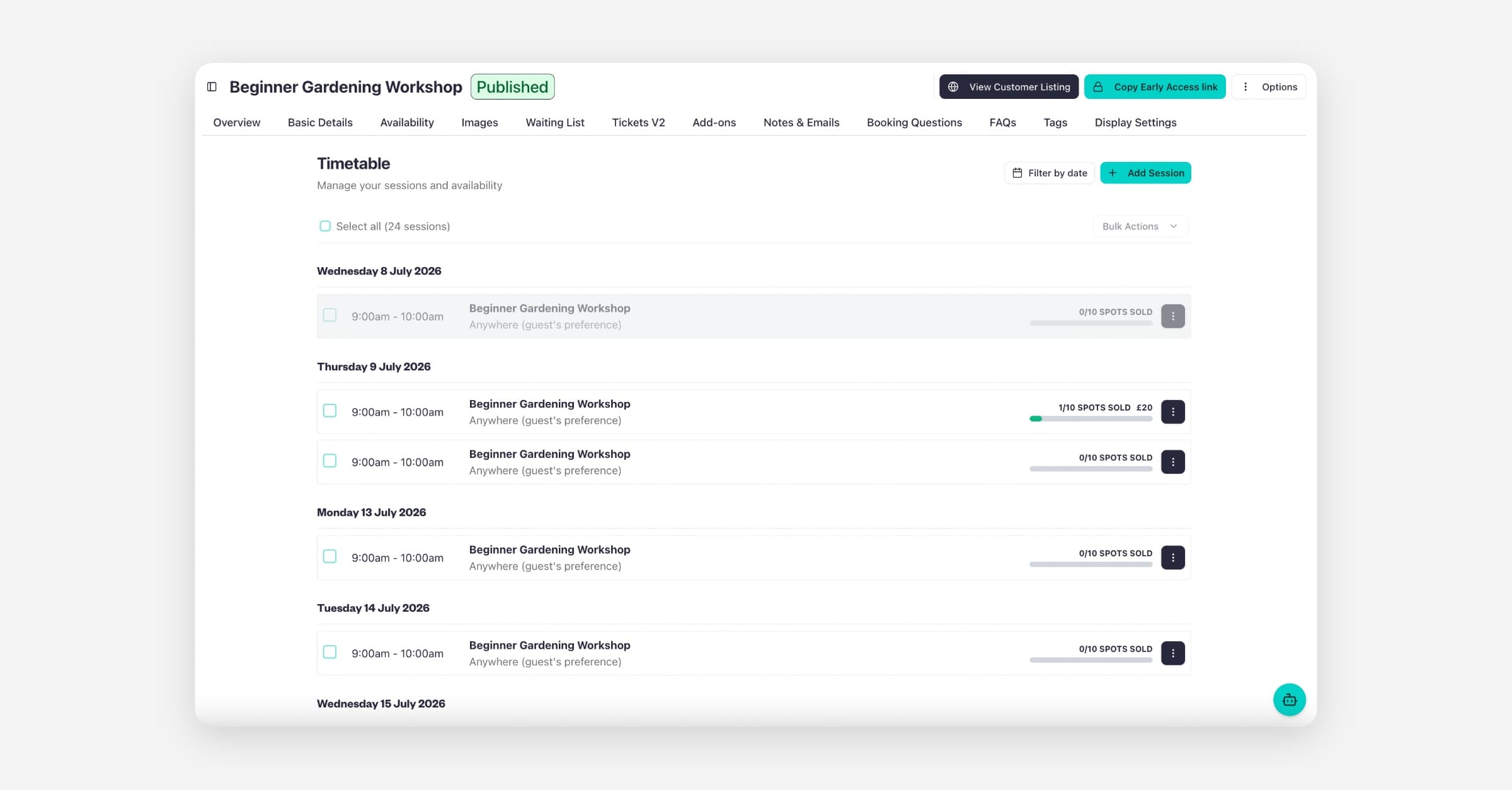Open menu for second Thursday 9 July session
1512x790 pixels.
1172,462
